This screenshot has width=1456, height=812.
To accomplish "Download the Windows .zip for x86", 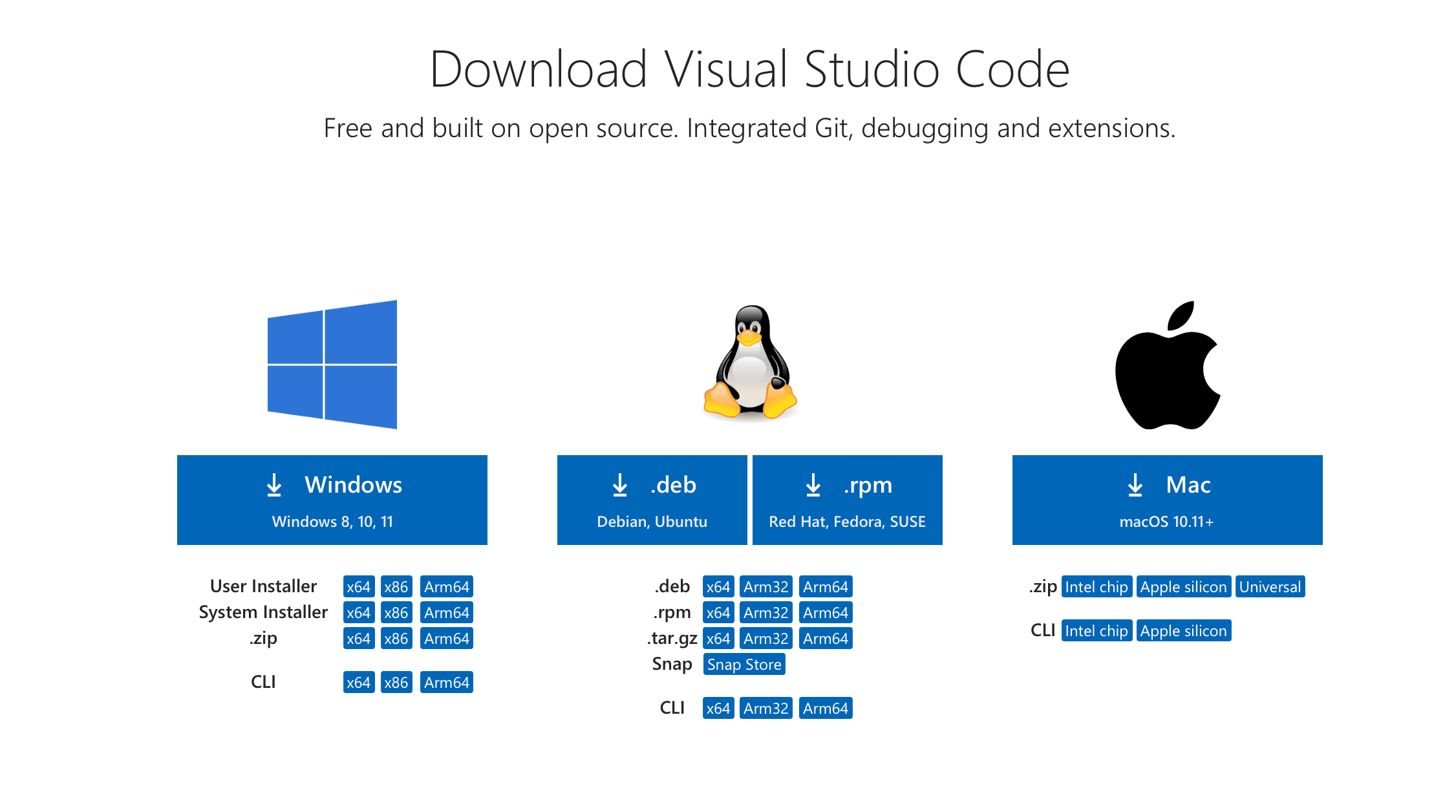I will tap(396, 638).
